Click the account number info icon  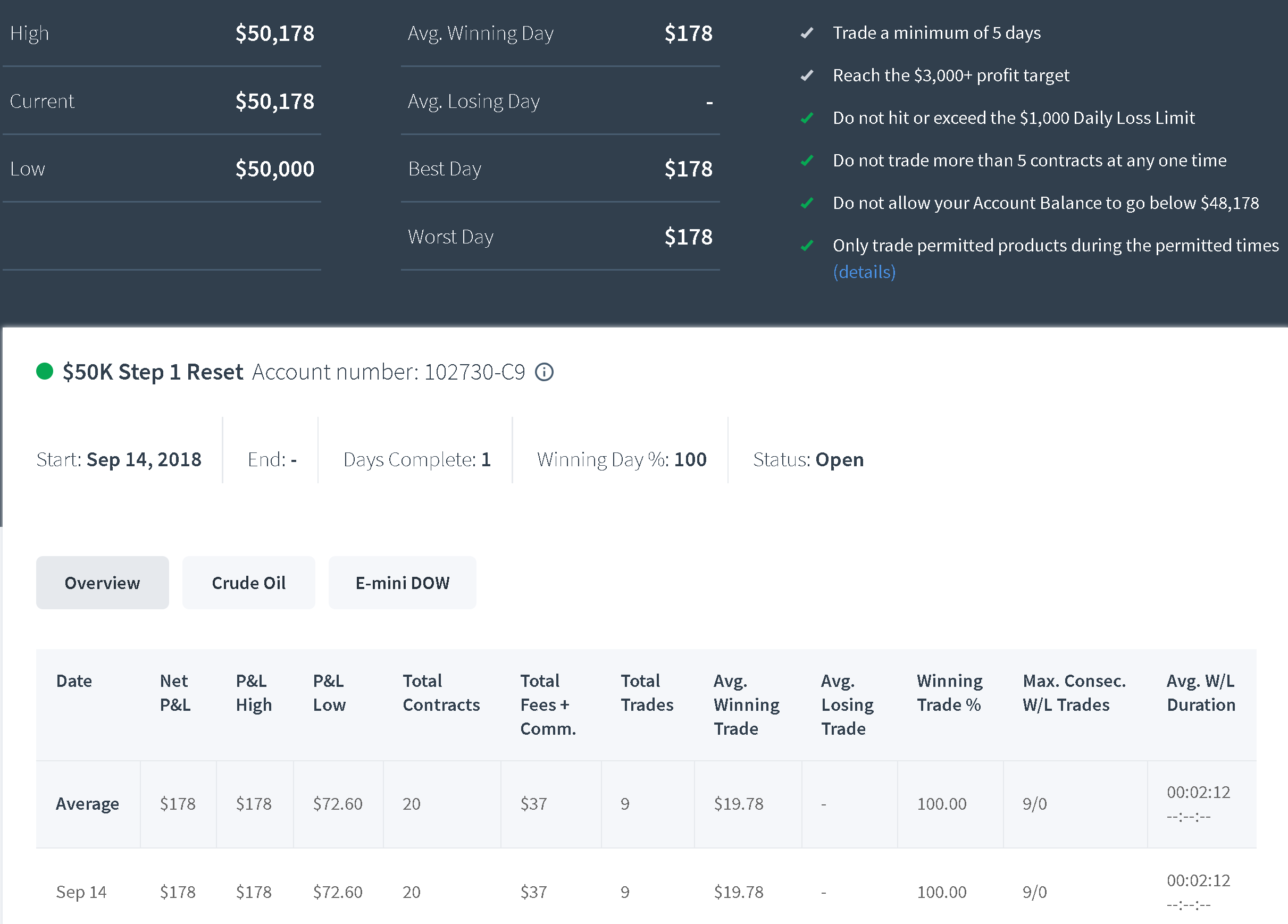pos(544,372)
